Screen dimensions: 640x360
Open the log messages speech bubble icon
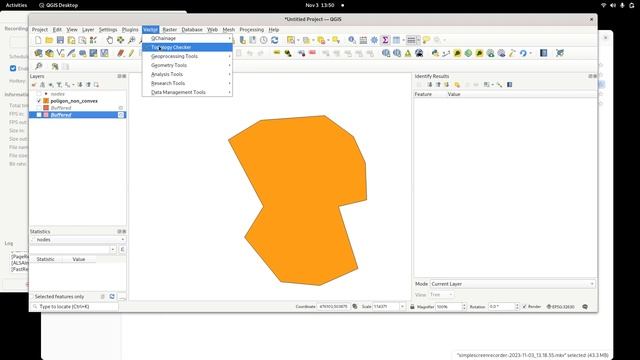tap(585, 307)
